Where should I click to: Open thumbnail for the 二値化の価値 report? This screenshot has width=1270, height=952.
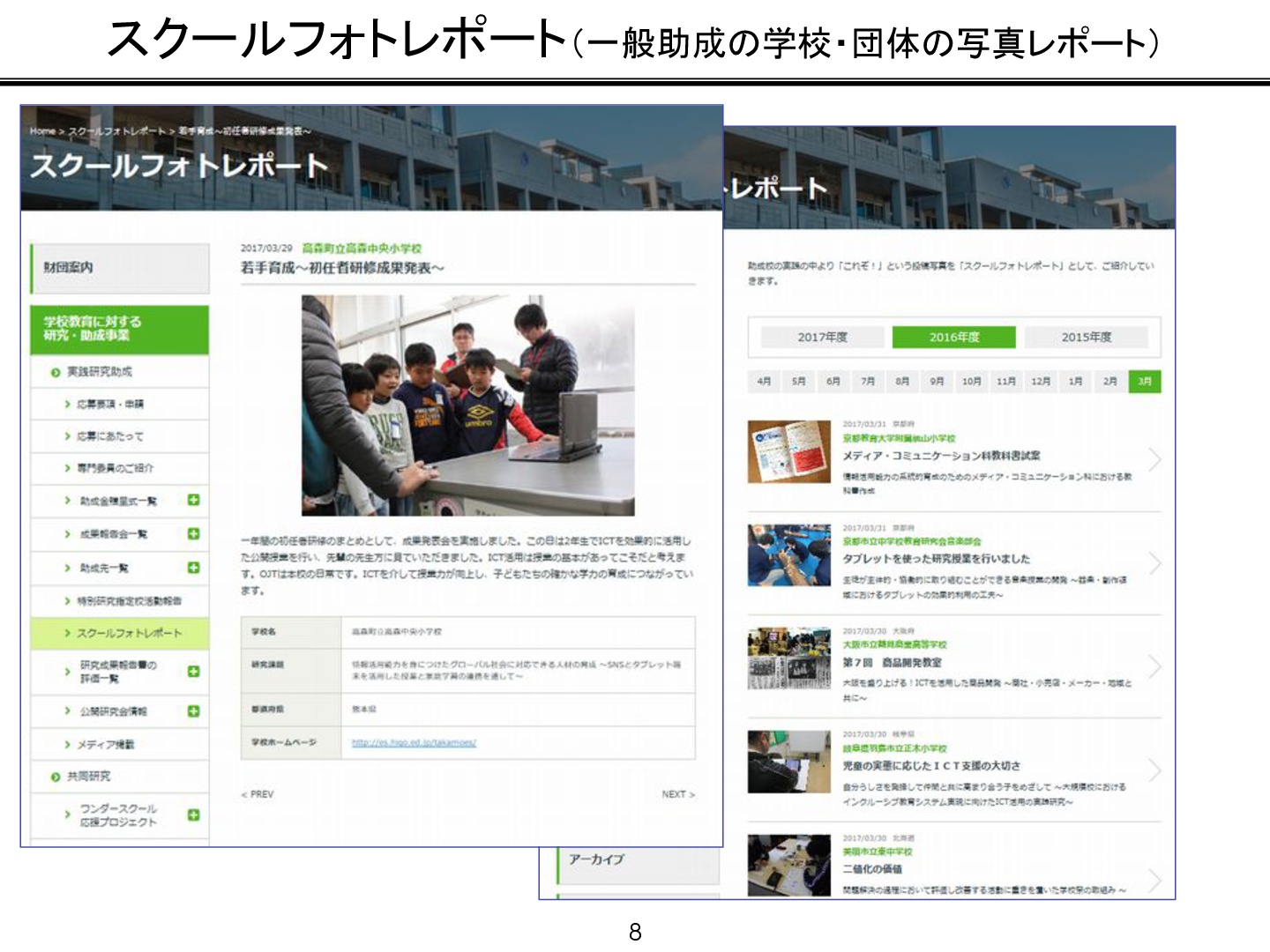tap(789, 865)
